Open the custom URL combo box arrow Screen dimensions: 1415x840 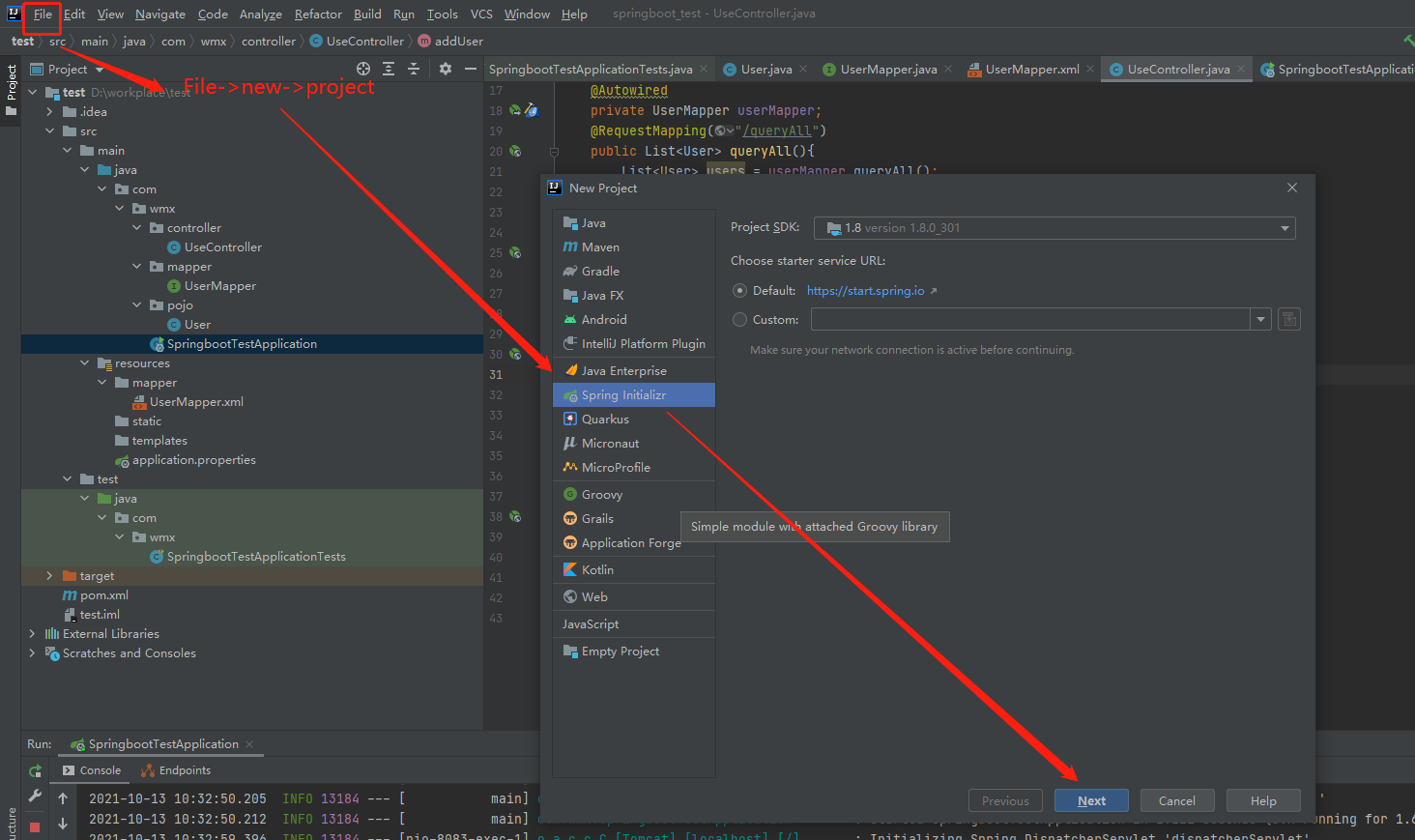[1260, 319]
